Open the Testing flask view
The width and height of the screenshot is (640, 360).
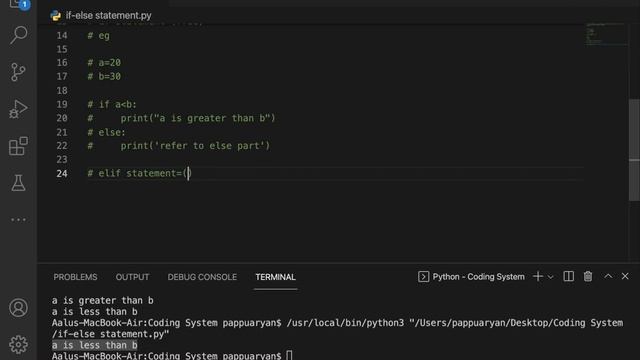18,183
